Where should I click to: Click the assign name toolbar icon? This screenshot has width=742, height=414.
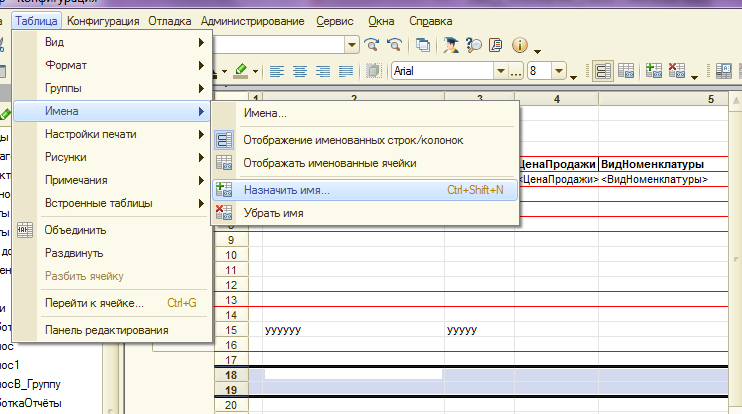coord(654,71)
